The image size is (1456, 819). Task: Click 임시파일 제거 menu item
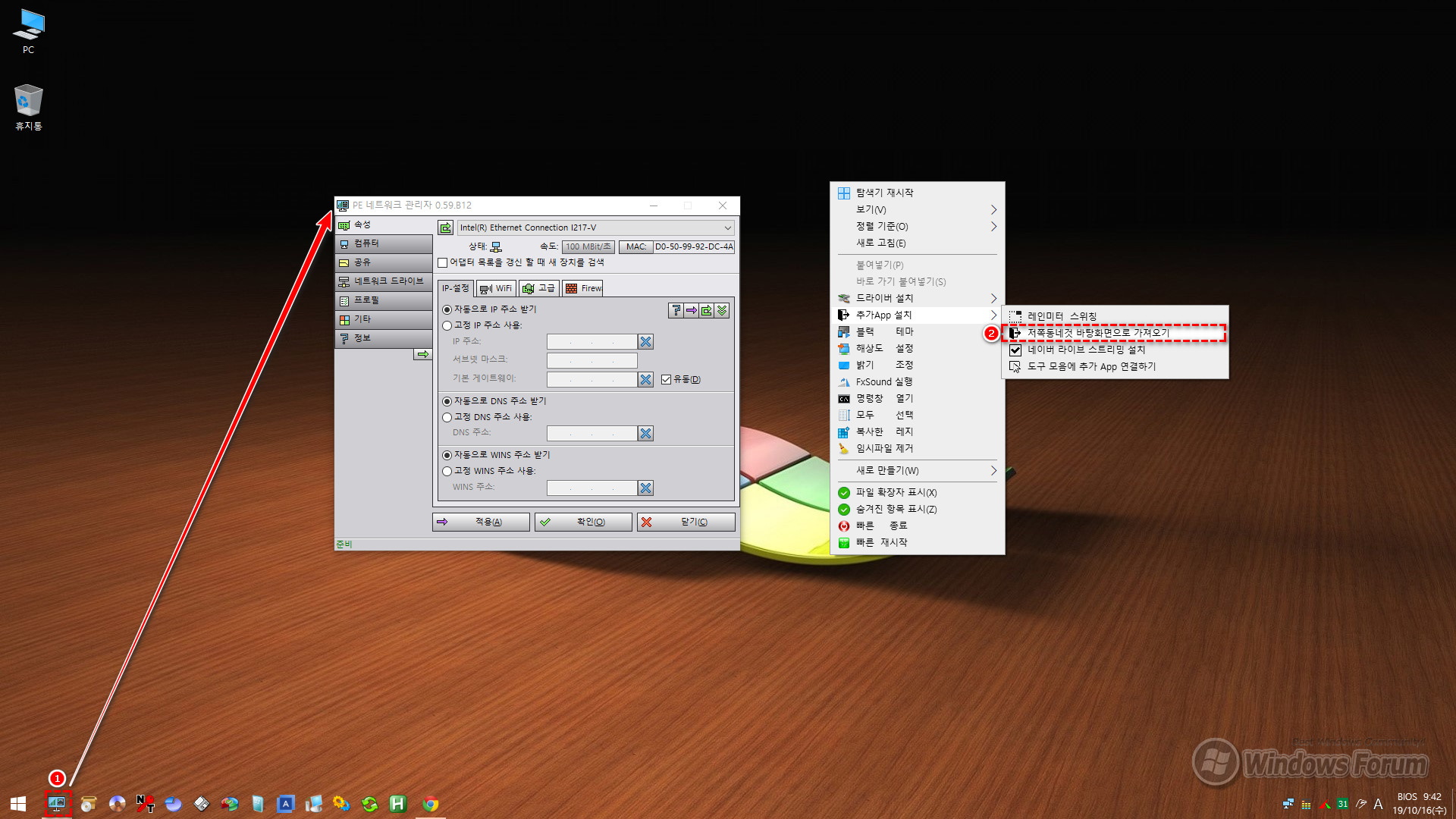(918, 449)
